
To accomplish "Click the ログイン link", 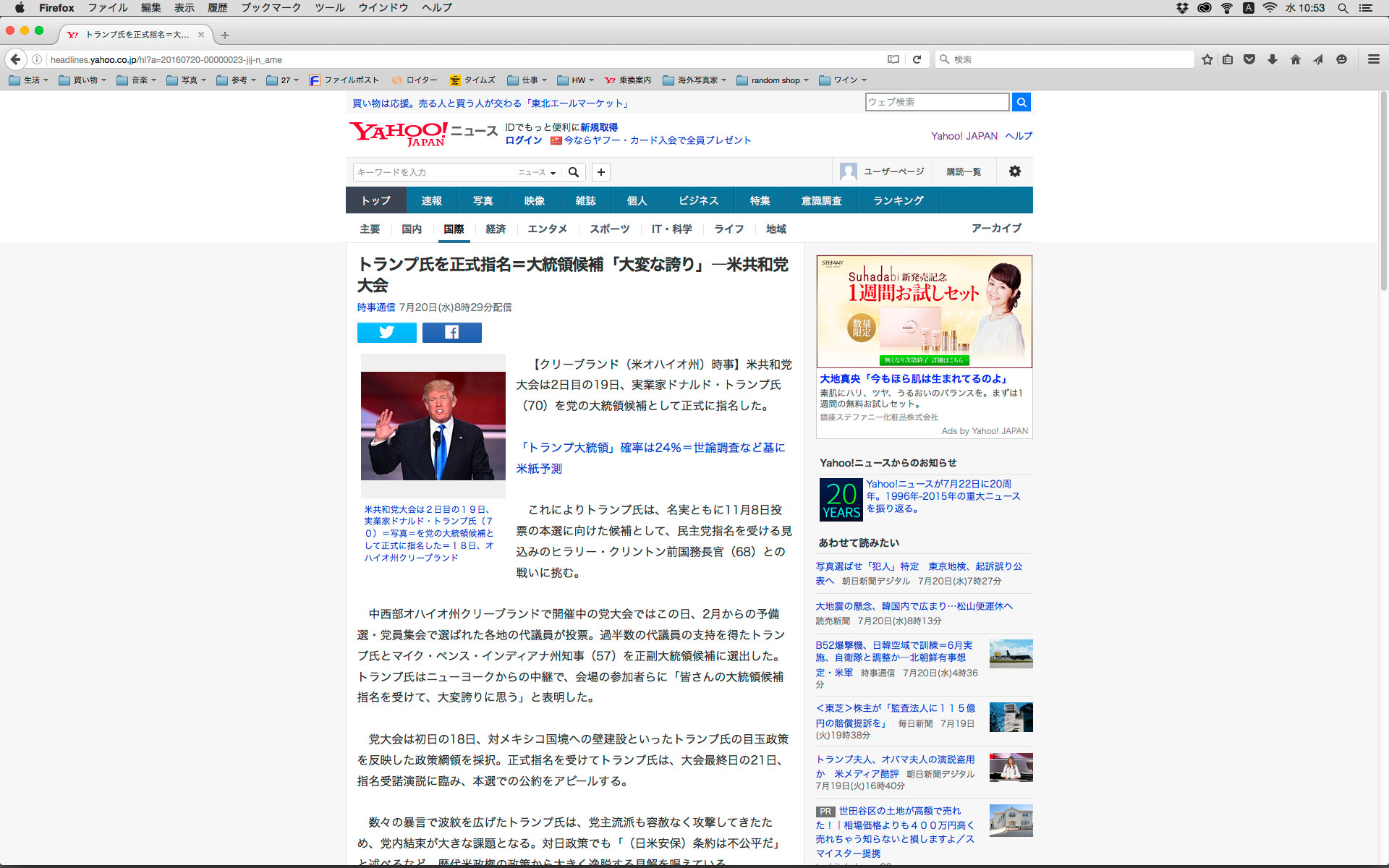I will tap(523, 140).
